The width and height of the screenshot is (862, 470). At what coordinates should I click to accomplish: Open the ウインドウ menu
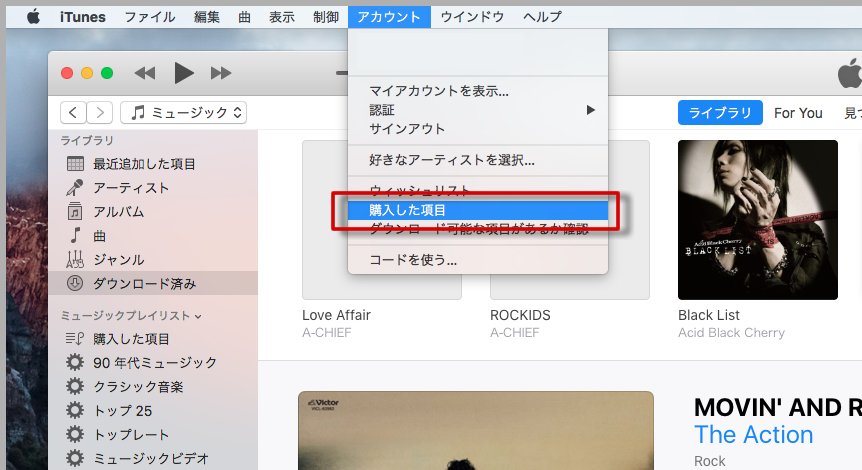pyautogui.click(x=472, y=17)
